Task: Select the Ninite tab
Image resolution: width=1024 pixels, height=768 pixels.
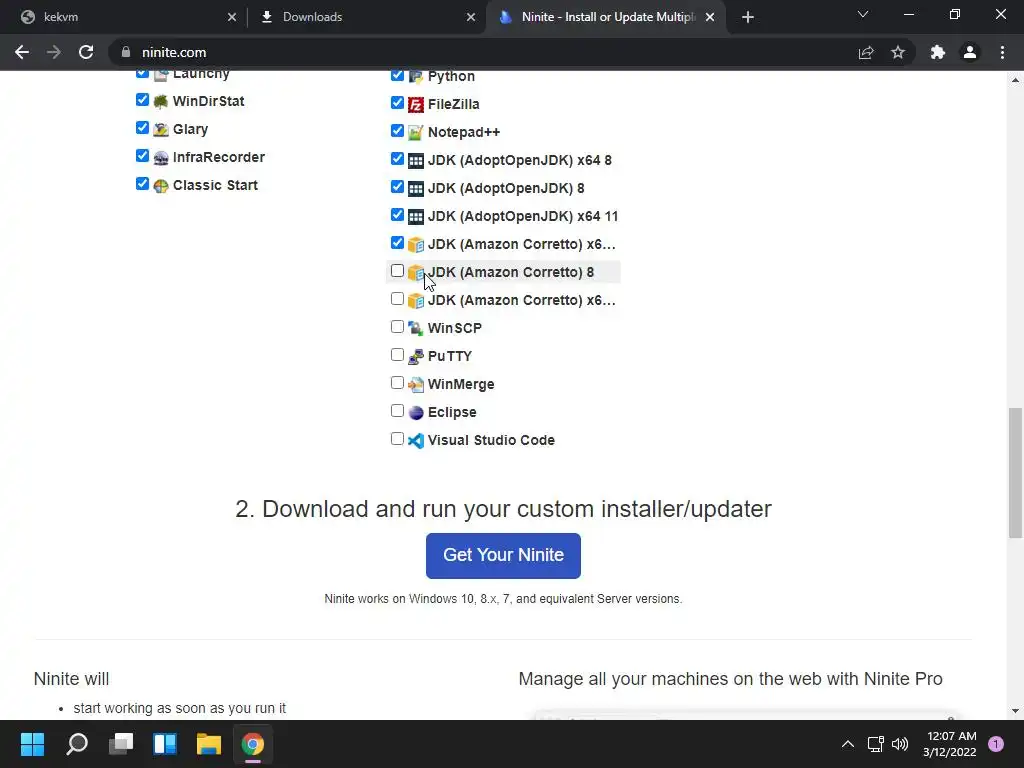Action: 607,17
